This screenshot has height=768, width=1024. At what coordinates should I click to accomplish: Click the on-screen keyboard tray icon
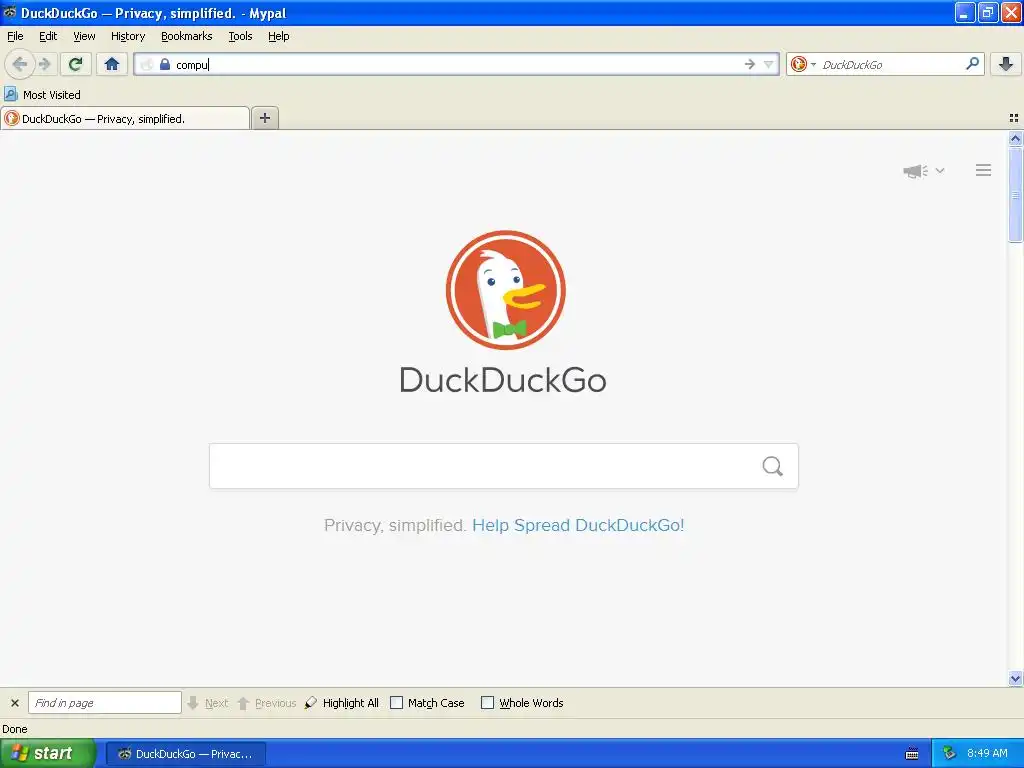(912, 754)
